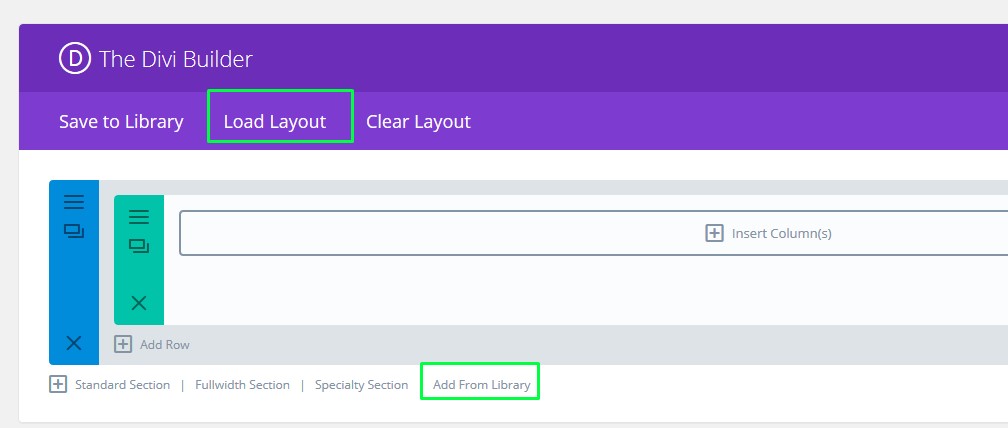Click the Insert Column(s) label
Viewport: 1008px width, 428px height.
[781, 233]
